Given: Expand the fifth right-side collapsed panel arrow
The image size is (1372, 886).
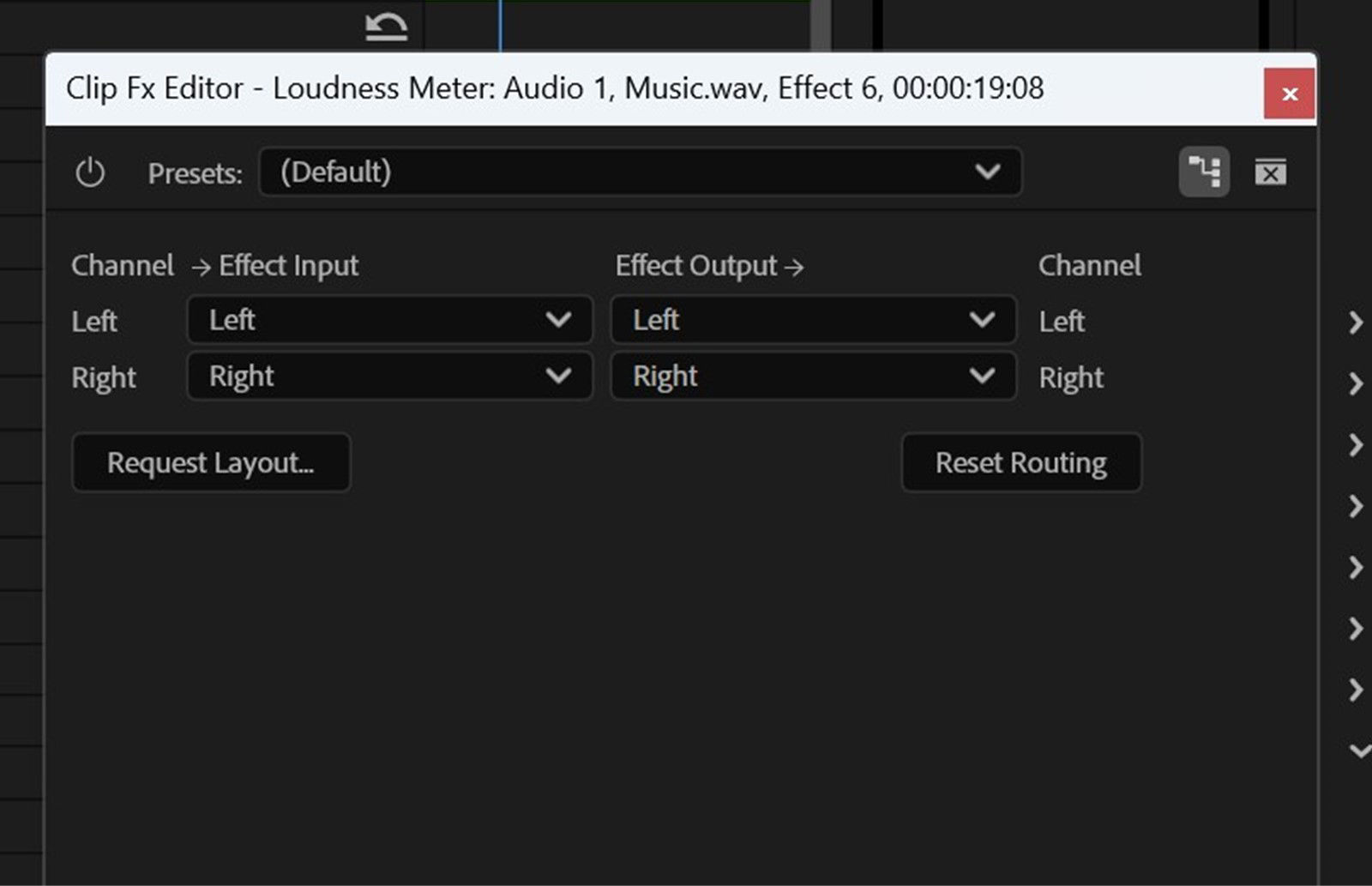Looking at the screenshot, I should 1357,567.
